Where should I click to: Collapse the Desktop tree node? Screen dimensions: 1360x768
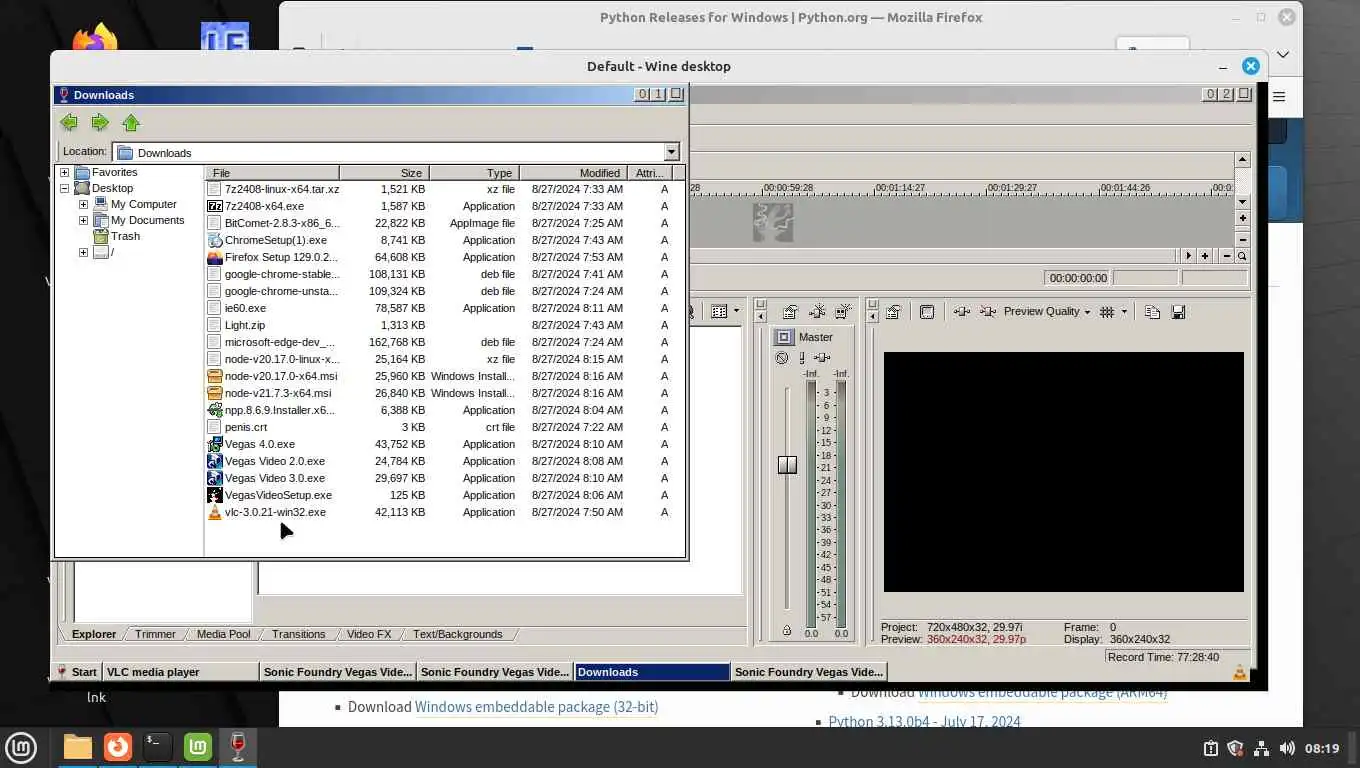[65, 188]
